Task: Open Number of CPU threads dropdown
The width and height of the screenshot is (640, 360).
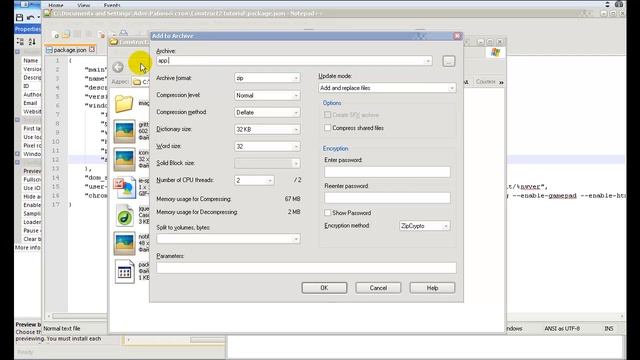Action: coord(270,180)
